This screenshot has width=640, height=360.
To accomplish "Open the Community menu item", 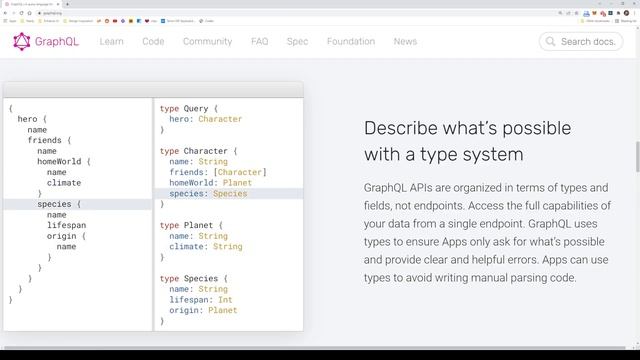I will (207, 42).
